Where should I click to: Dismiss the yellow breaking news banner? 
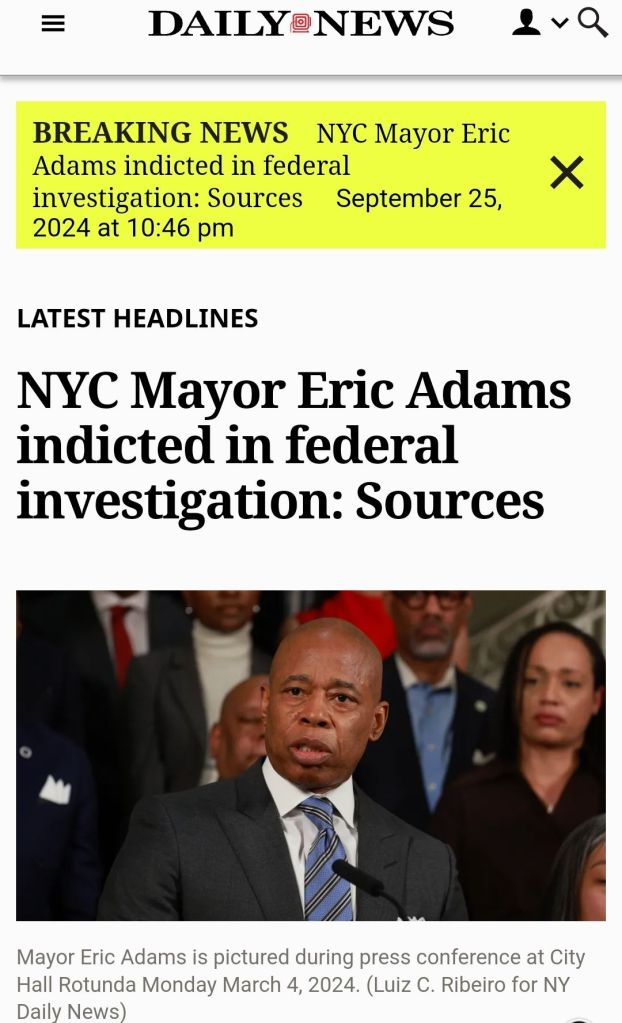[566, 173]
